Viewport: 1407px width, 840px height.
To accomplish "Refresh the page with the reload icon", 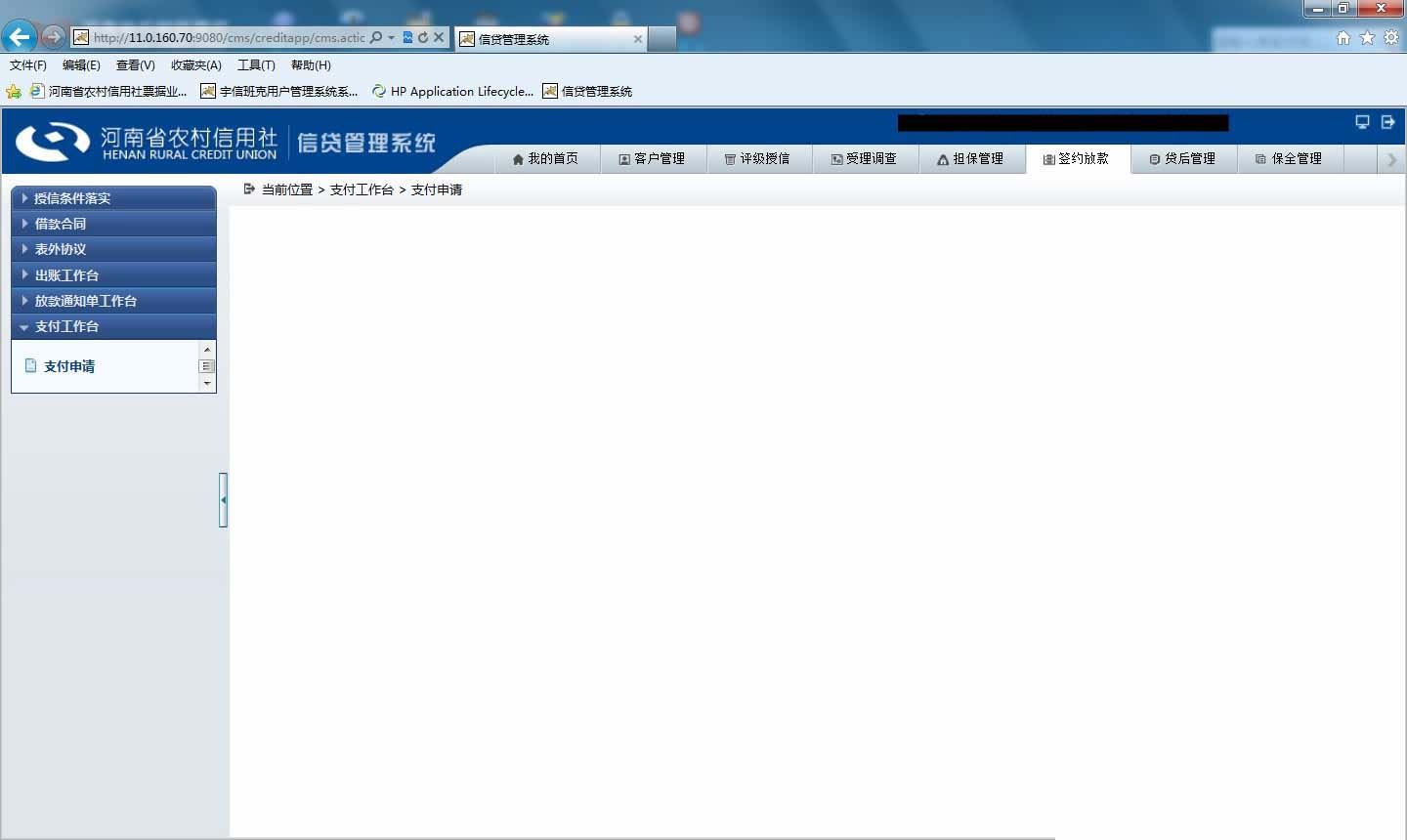I will (423, 37).
